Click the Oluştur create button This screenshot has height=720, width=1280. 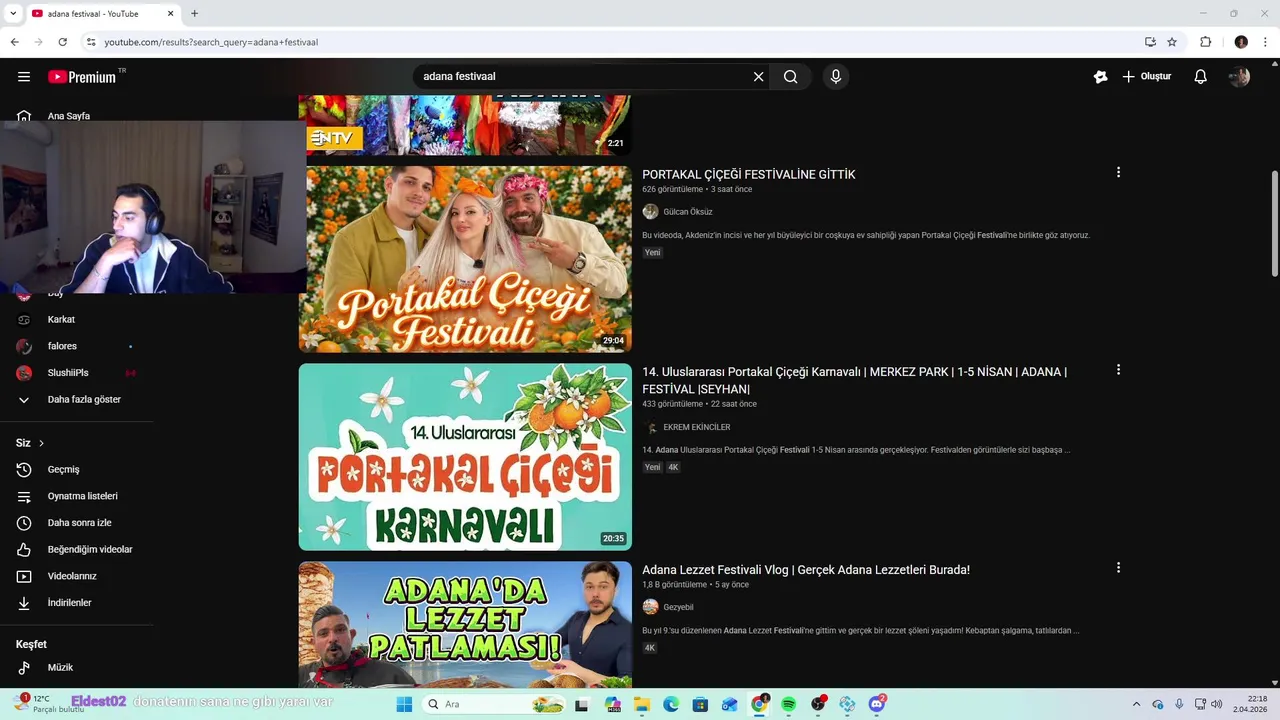tap(1146, 77)
